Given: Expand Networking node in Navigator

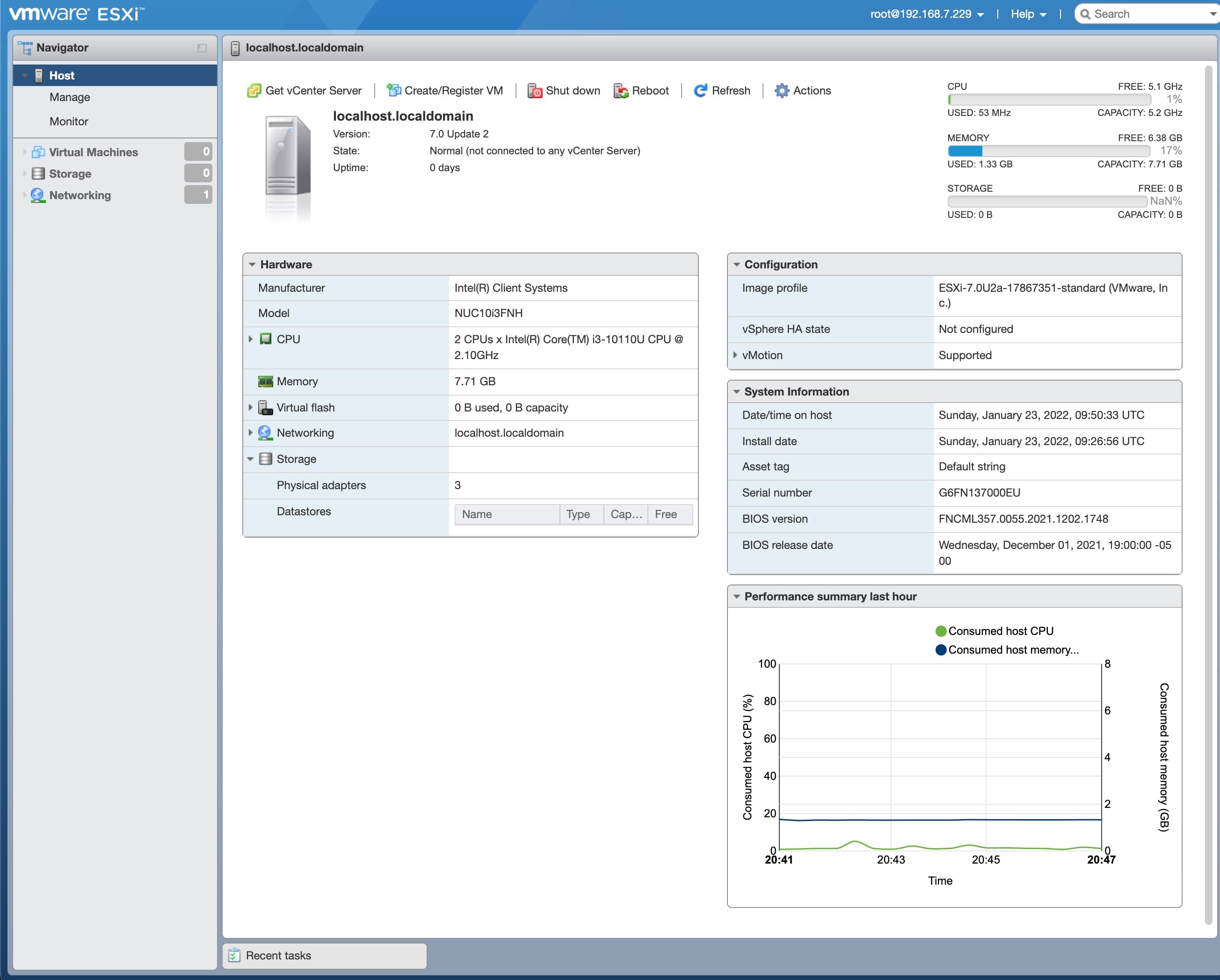Looking at the screenshot, I should pyautogui.click(x=24, y=195).
